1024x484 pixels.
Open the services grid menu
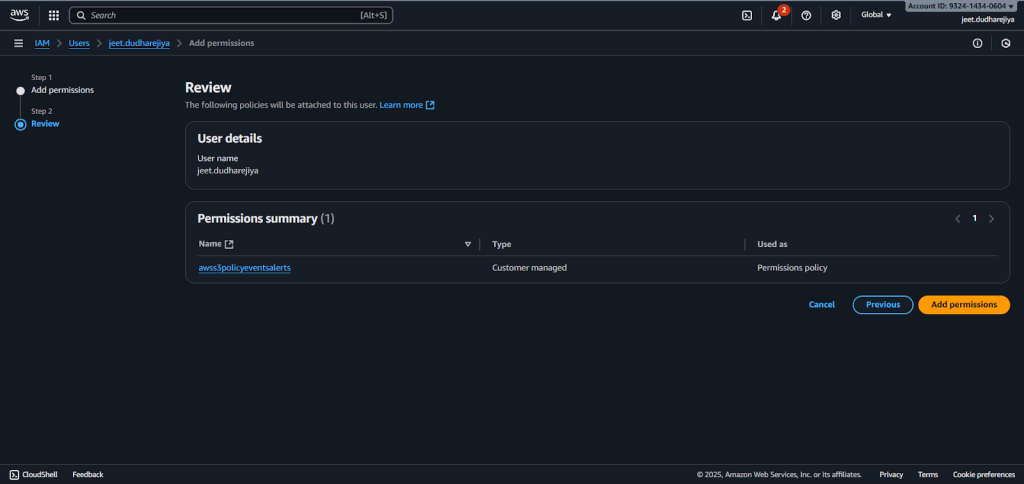[54, 15]
